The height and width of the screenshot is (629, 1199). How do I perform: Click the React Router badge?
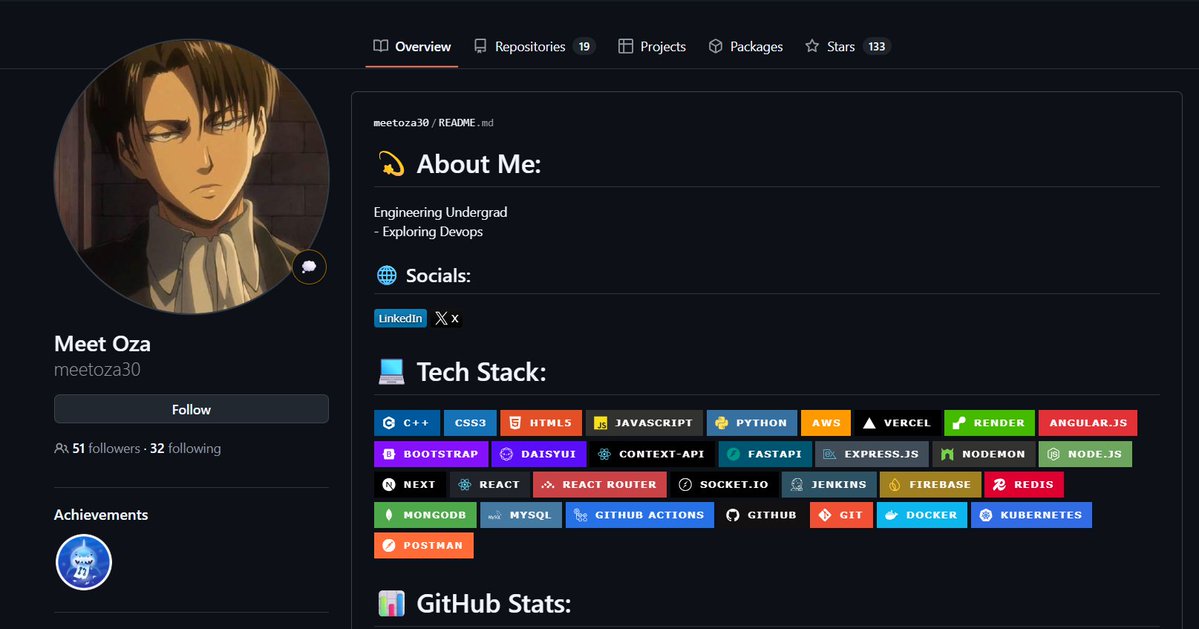click(600, 485)
